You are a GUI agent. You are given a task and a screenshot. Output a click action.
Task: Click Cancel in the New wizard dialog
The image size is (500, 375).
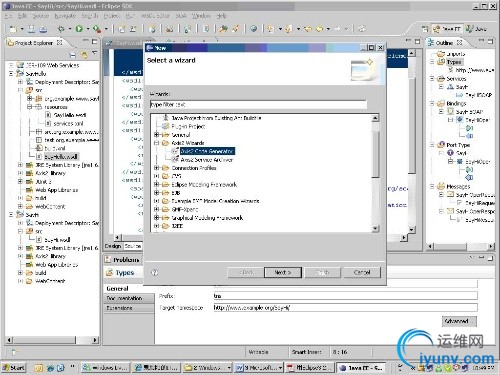(362, 272)
